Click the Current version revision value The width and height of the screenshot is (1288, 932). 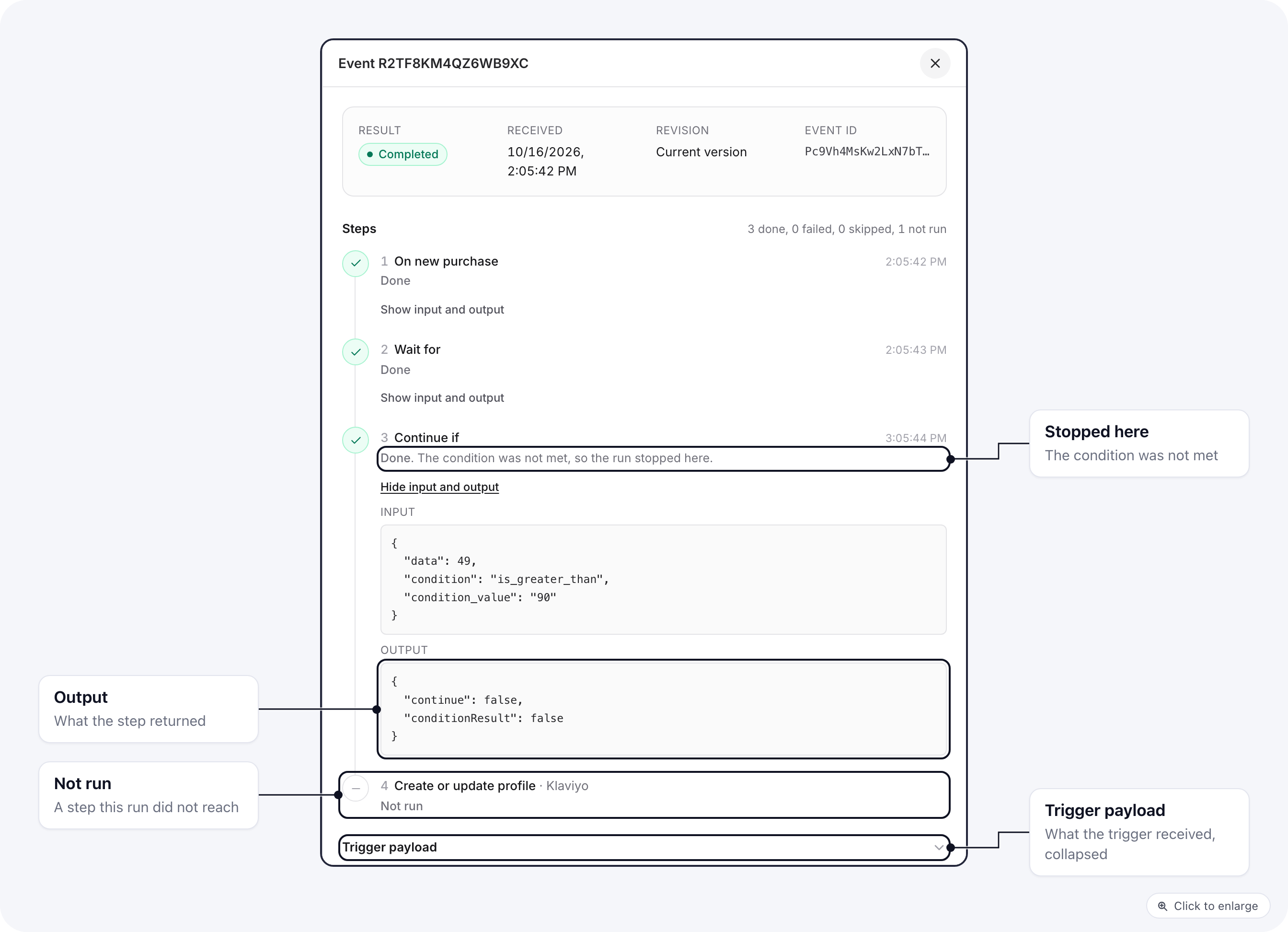tap(701, 151)
